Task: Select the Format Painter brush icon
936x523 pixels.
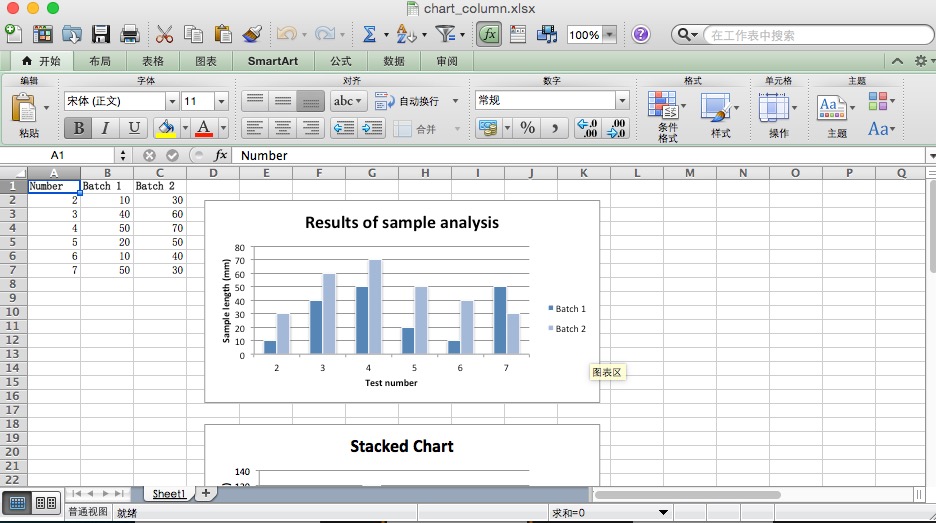Action: tap(252, 35)
